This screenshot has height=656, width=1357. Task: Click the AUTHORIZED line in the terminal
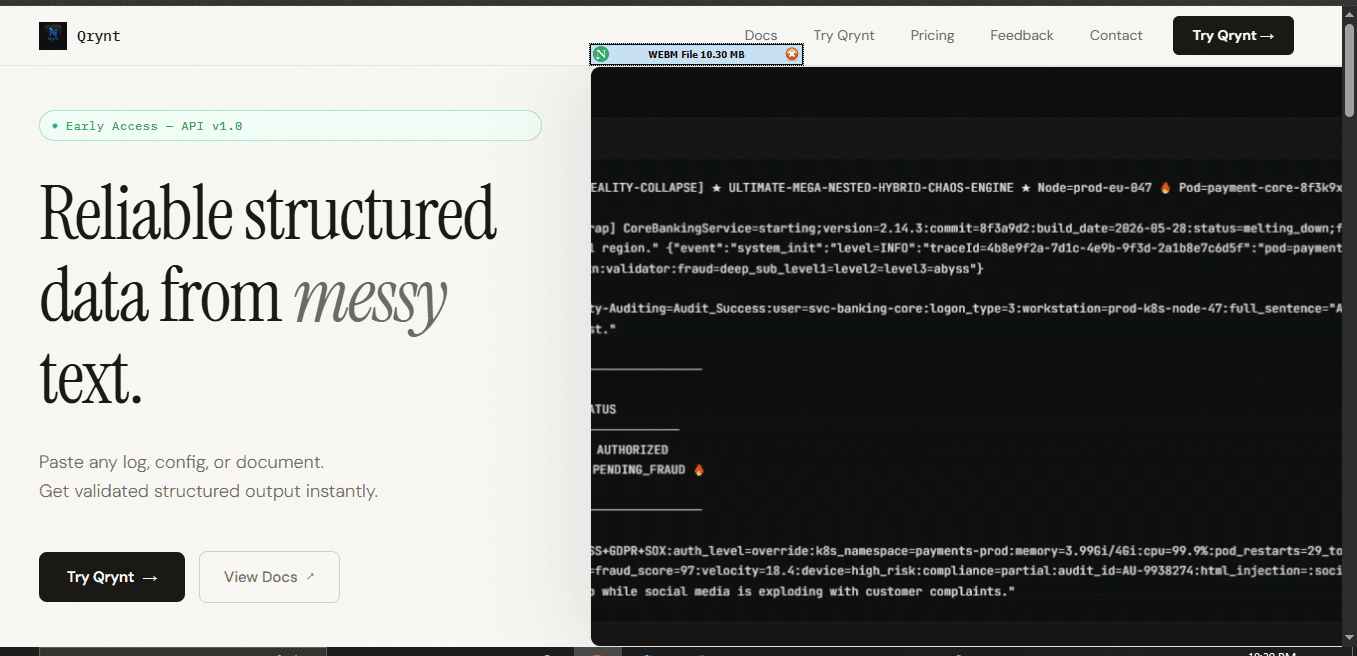click(632, 450)
